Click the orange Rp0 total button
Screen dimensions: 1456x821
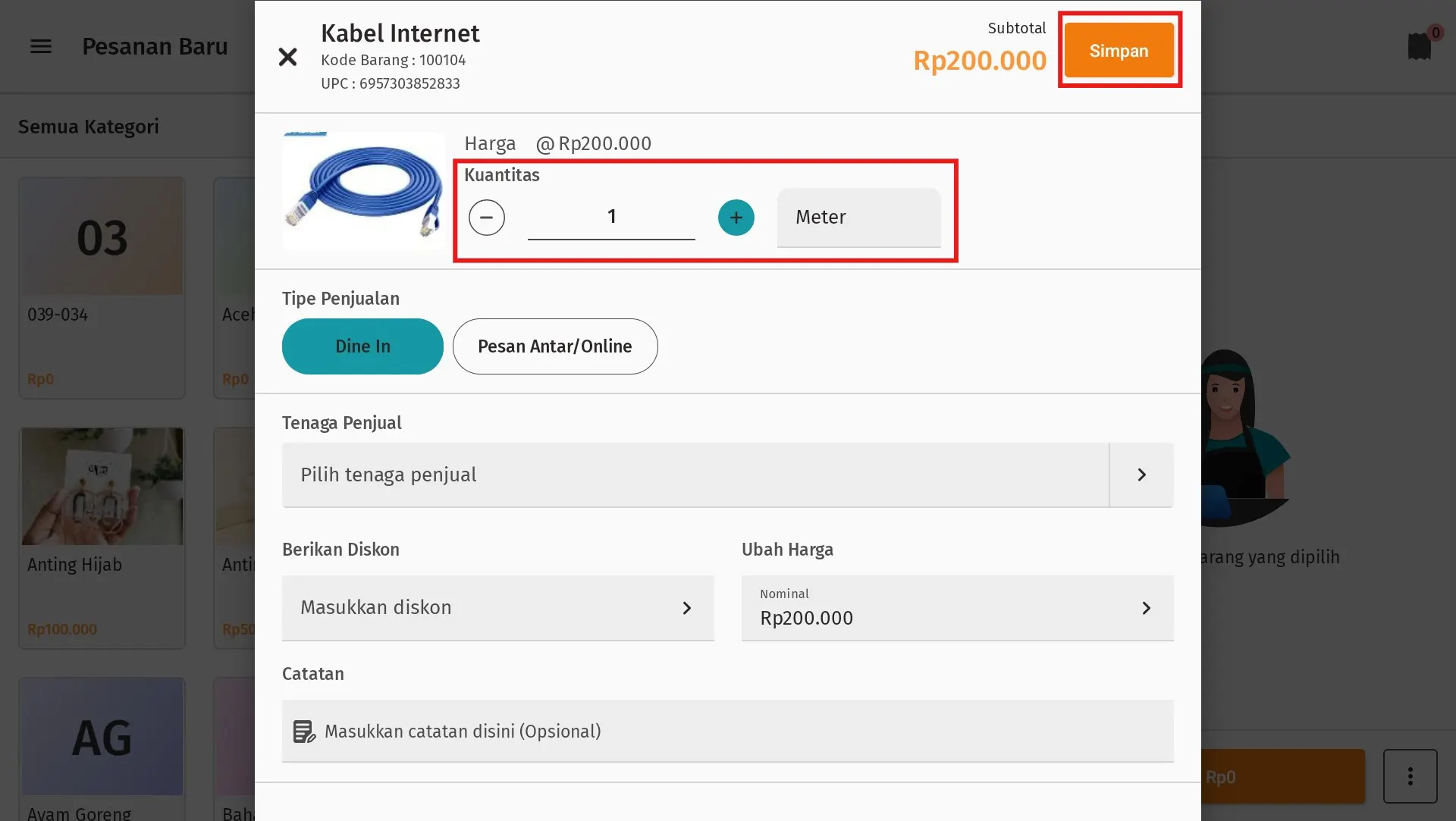pos(1282,776)
